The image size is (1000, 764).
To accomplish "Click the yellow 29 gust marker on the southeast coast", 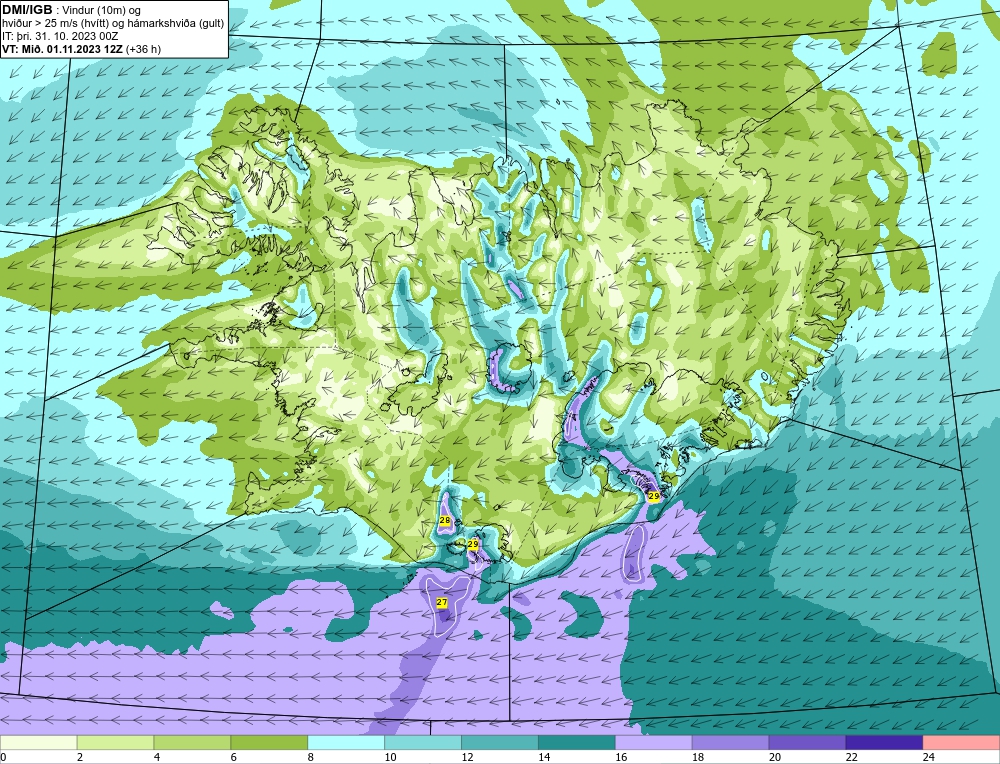I will point(654,496).
